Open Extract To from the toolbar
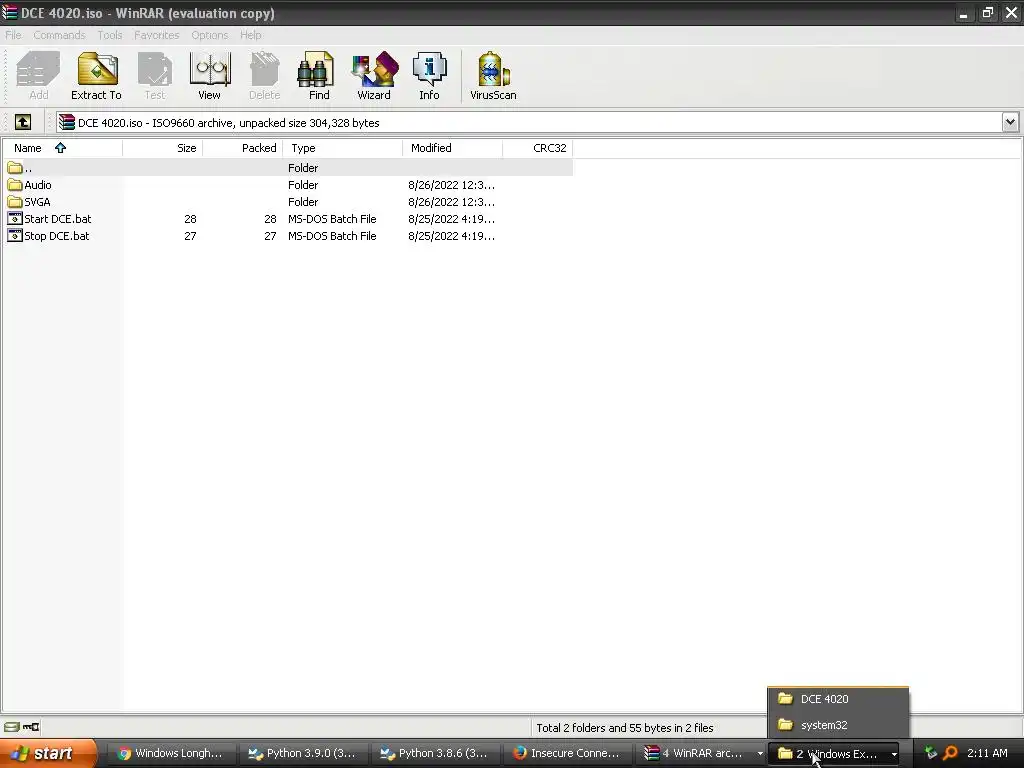Image resolution: width=1024 pixels, height=768 pixels. (x=96, y=75)
